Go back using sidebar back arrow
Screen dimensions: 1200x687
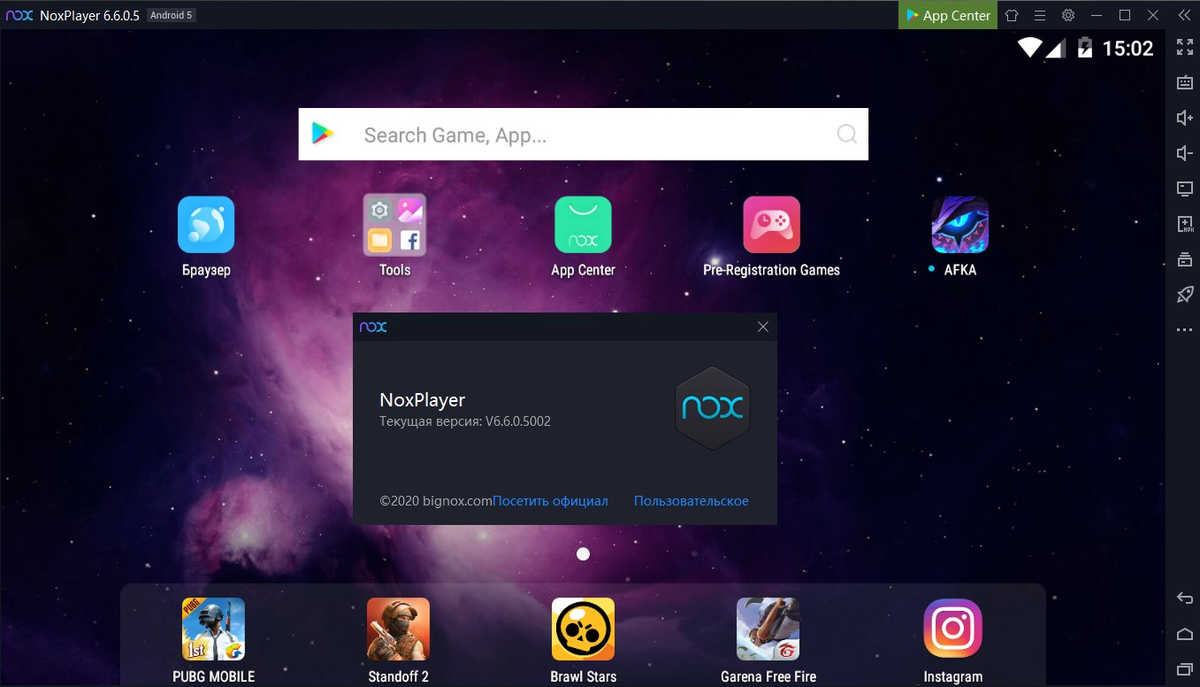(x=1185, y=598)
